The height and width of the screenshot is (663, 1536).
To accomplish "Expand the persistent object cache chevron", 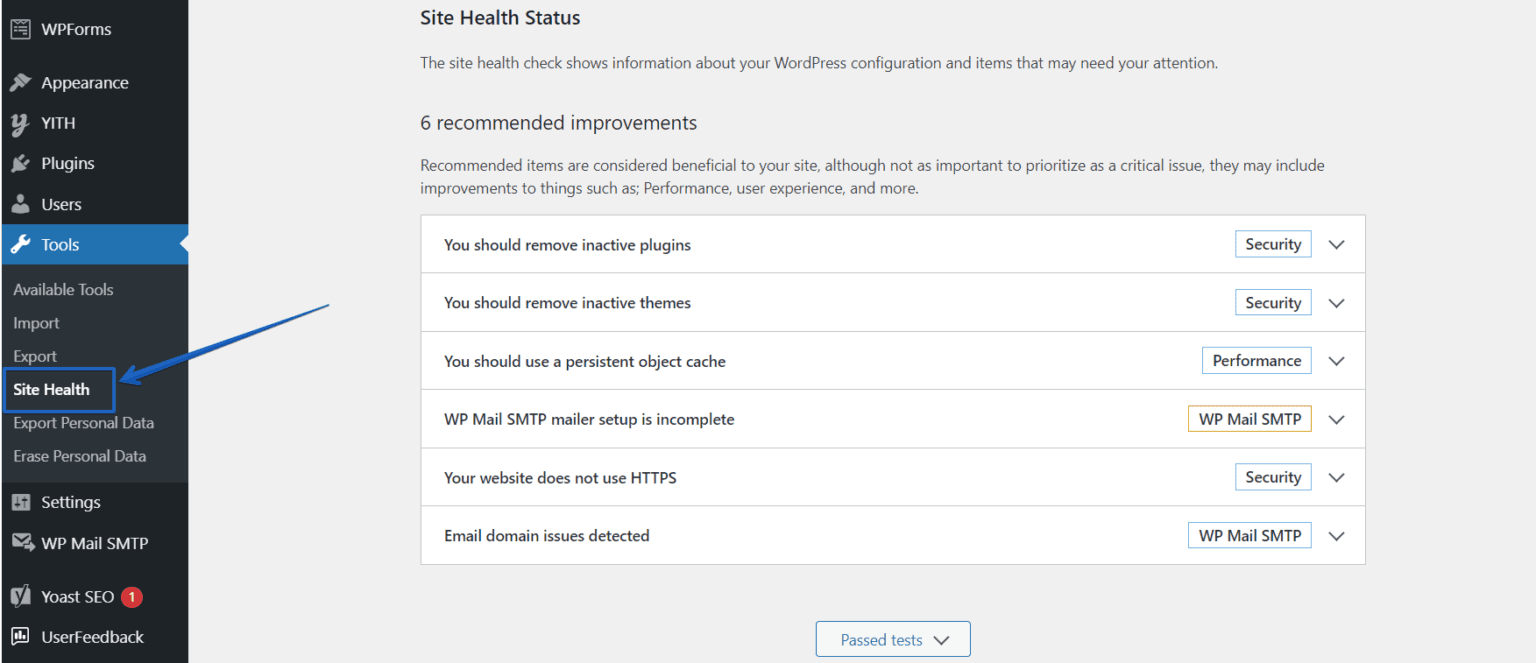I will 1336,361.
